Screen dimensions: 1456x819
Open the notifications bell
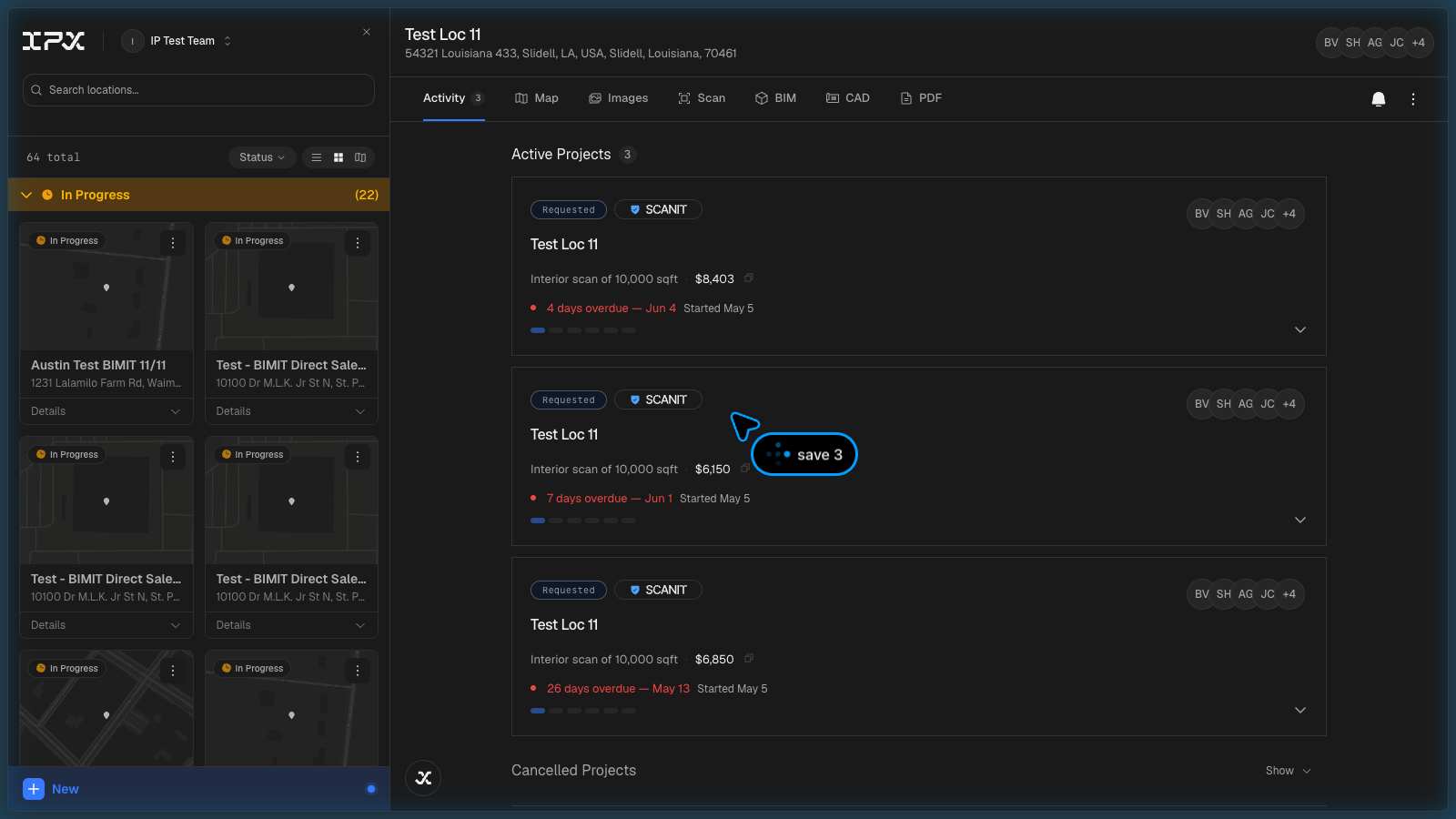(x=1379, y=99)
